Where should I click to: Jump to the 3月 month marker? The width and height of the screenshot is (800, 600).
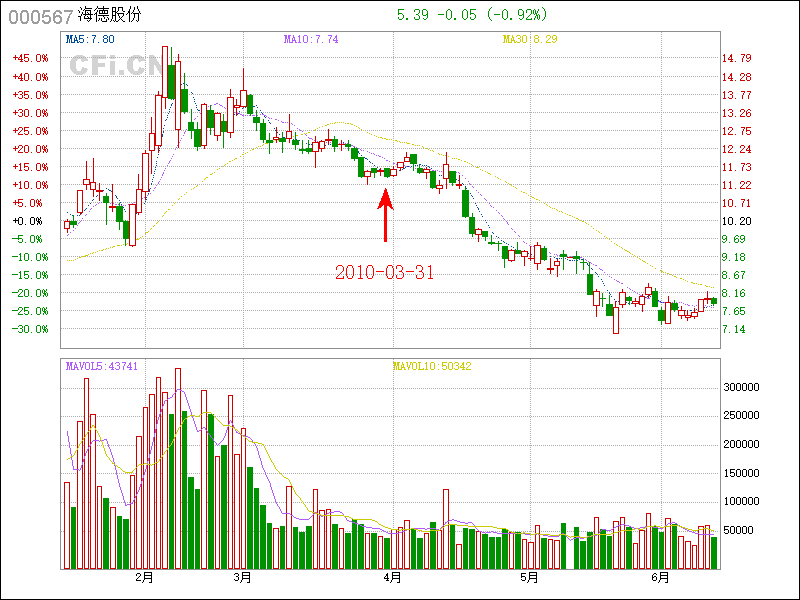242,577
